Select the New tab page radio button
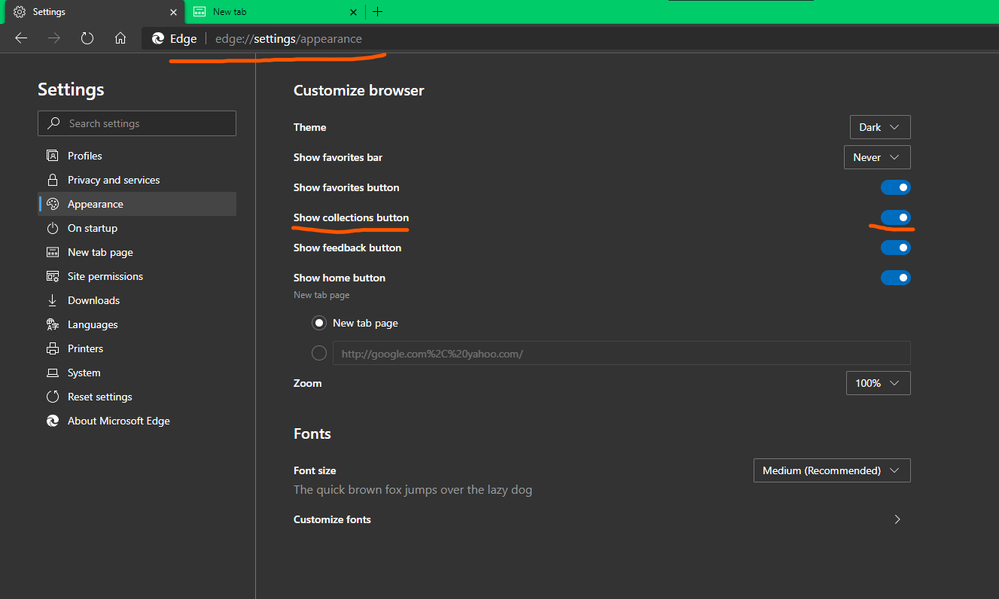Viewport: 999px width, 599px height. 319,323
